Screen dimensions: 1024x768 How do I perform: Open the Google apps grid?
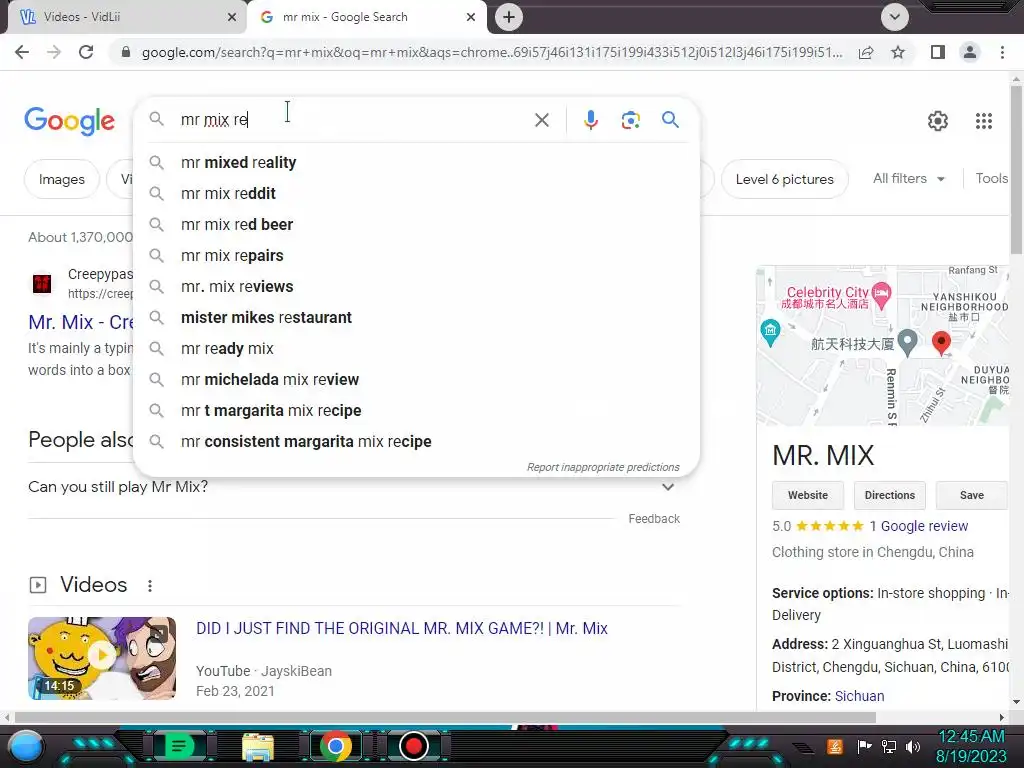click(984, 121)
